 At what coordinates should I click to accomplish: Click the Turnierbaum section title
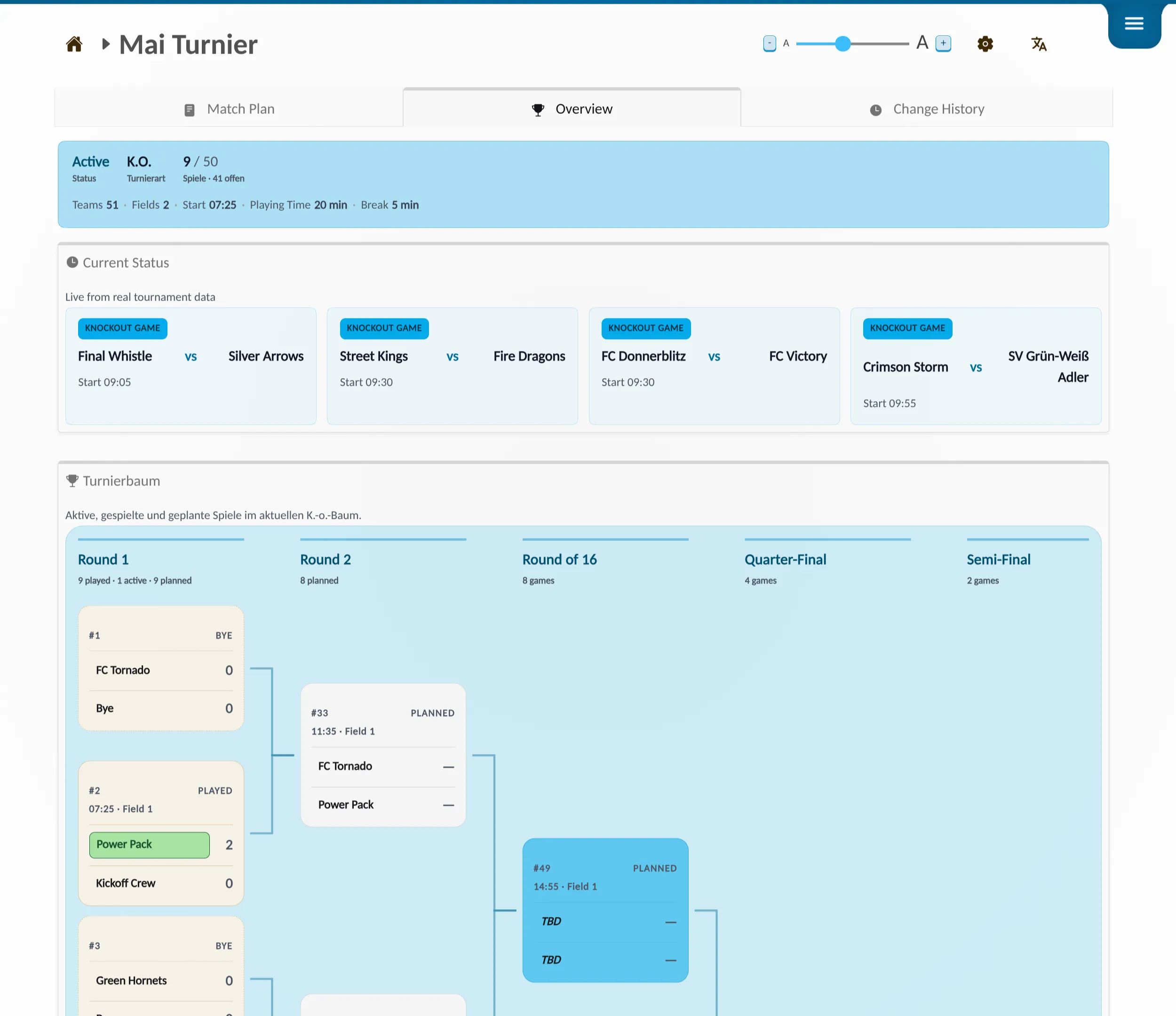pos(121,481)
